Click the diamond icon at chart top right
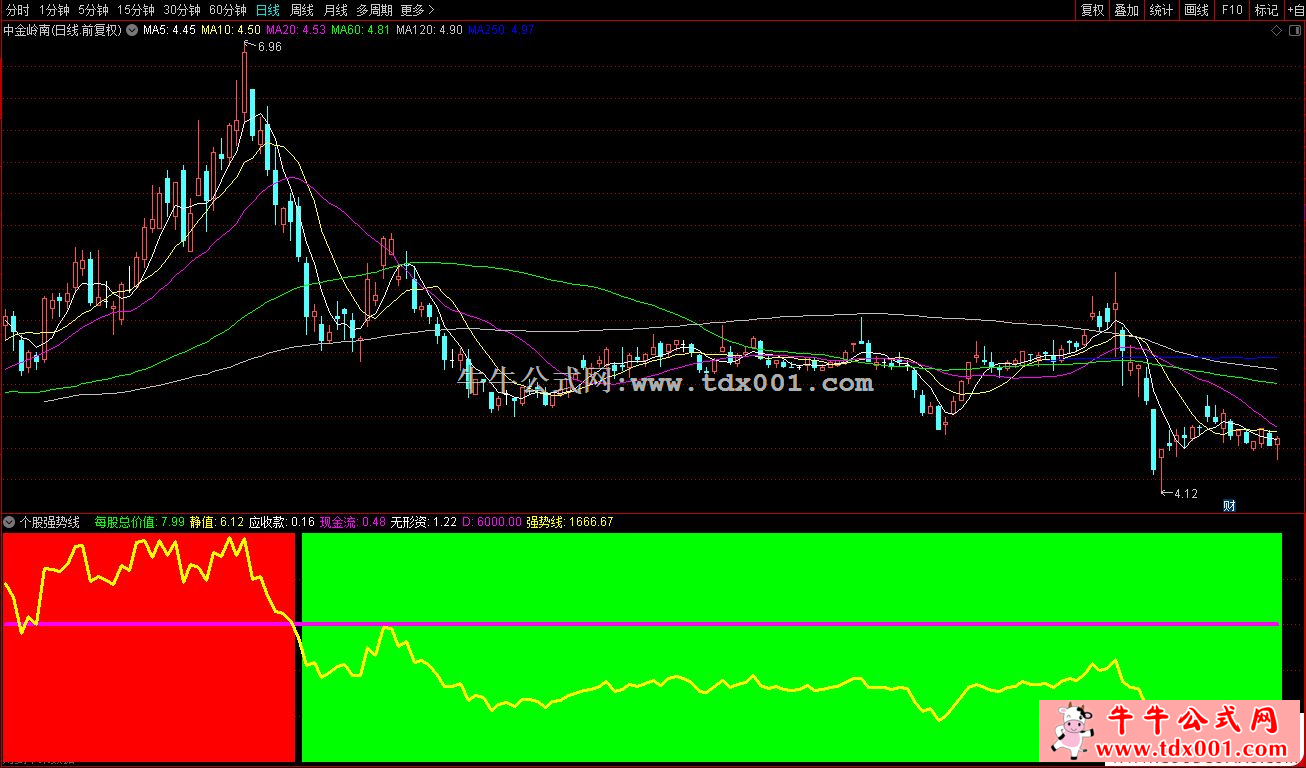The height and width of the screenshot is (768, 1306). 1276,30
